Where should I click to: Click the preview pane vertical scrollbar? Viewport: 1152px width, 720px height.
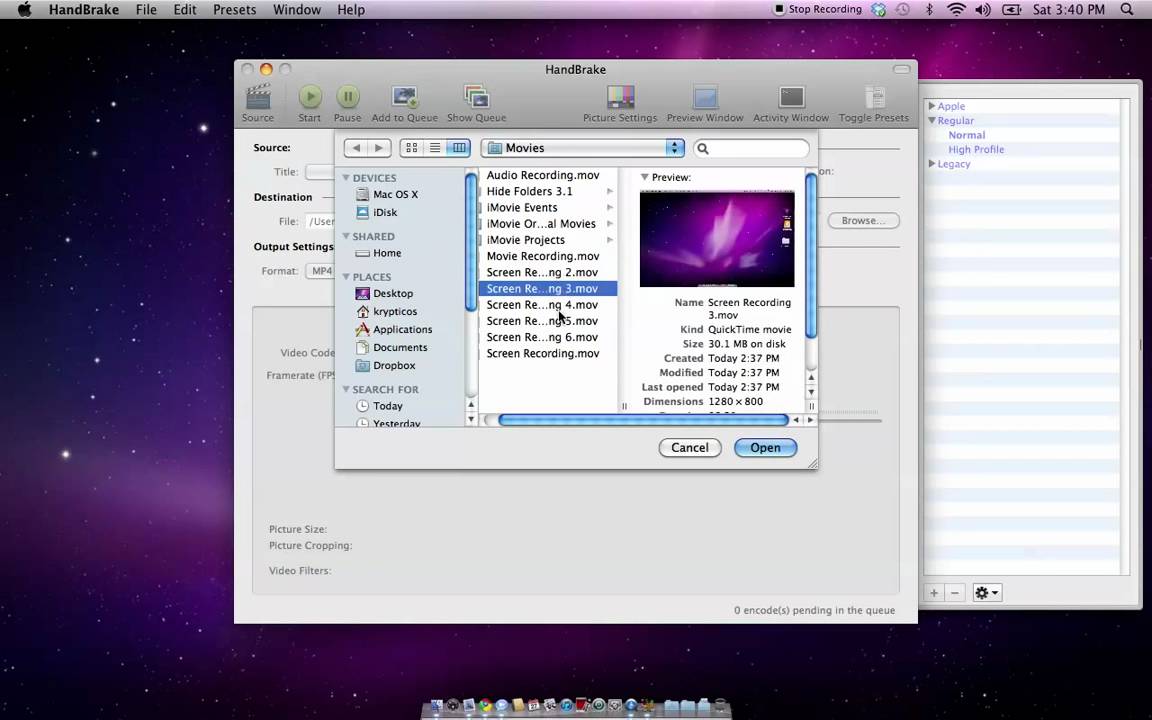click(811, 256)
